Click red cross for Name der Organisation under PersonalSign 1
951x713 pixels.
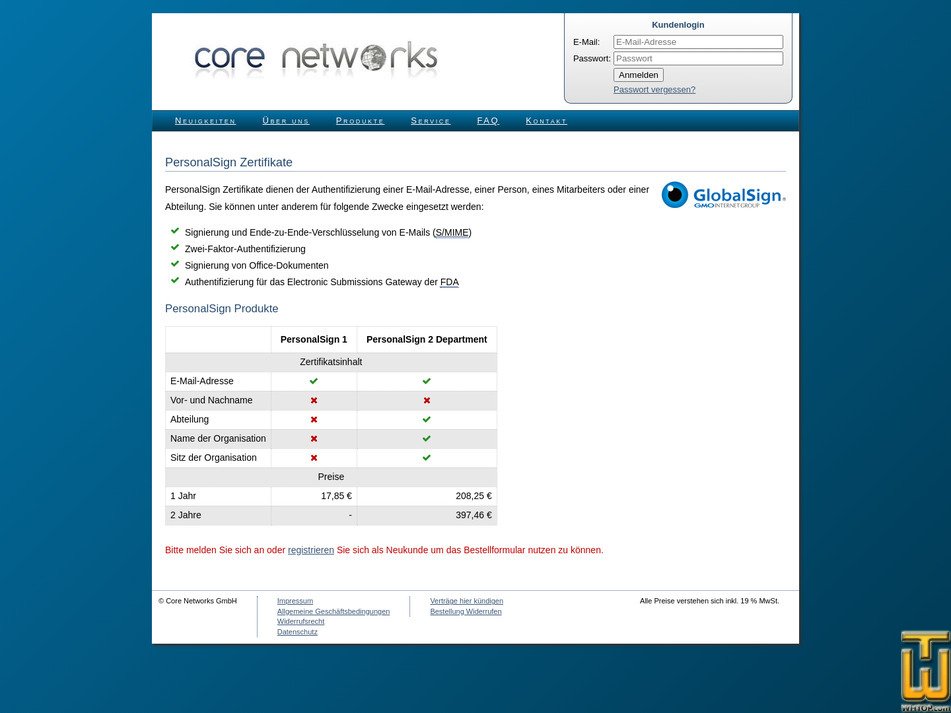point(314,438)
